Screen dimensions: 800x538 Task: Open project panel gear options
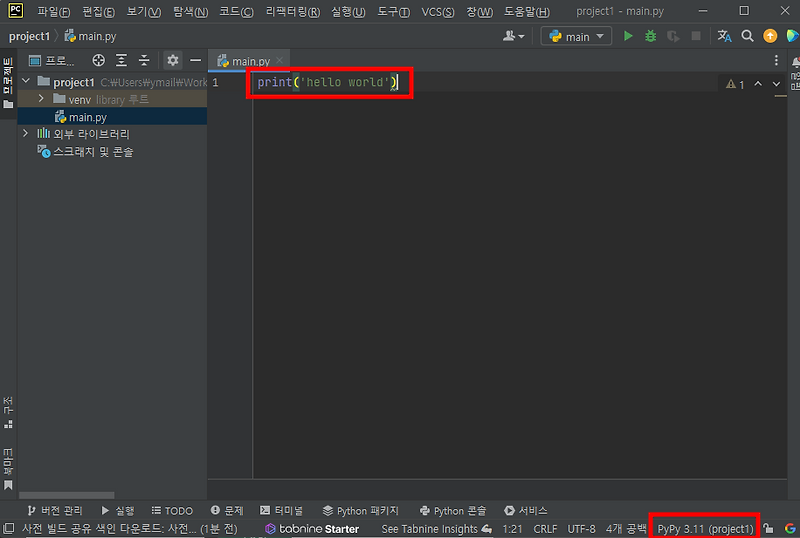173,60
